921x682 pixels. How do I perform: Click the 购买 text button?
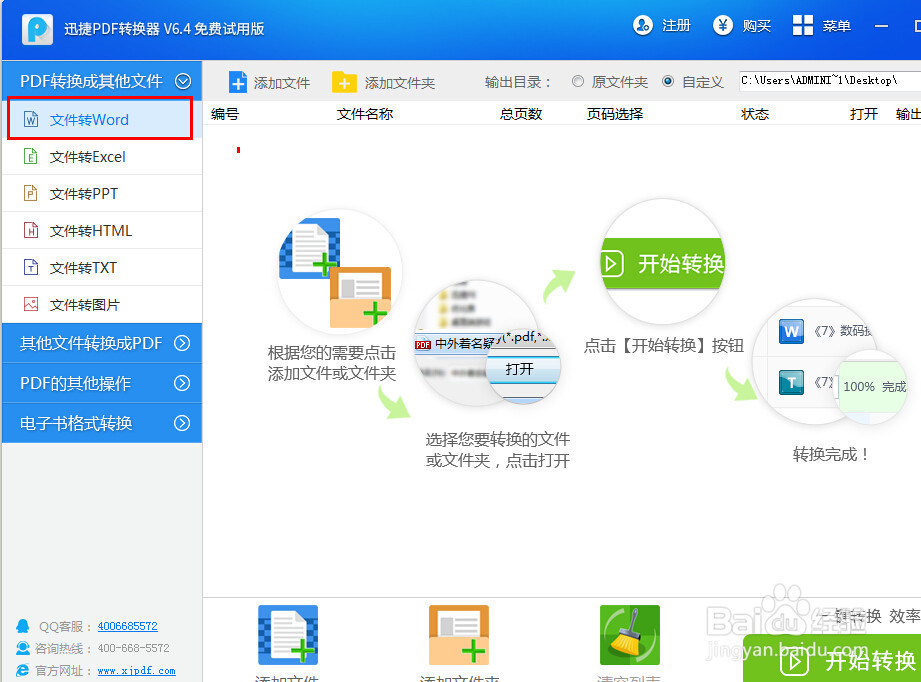point(757,26)
